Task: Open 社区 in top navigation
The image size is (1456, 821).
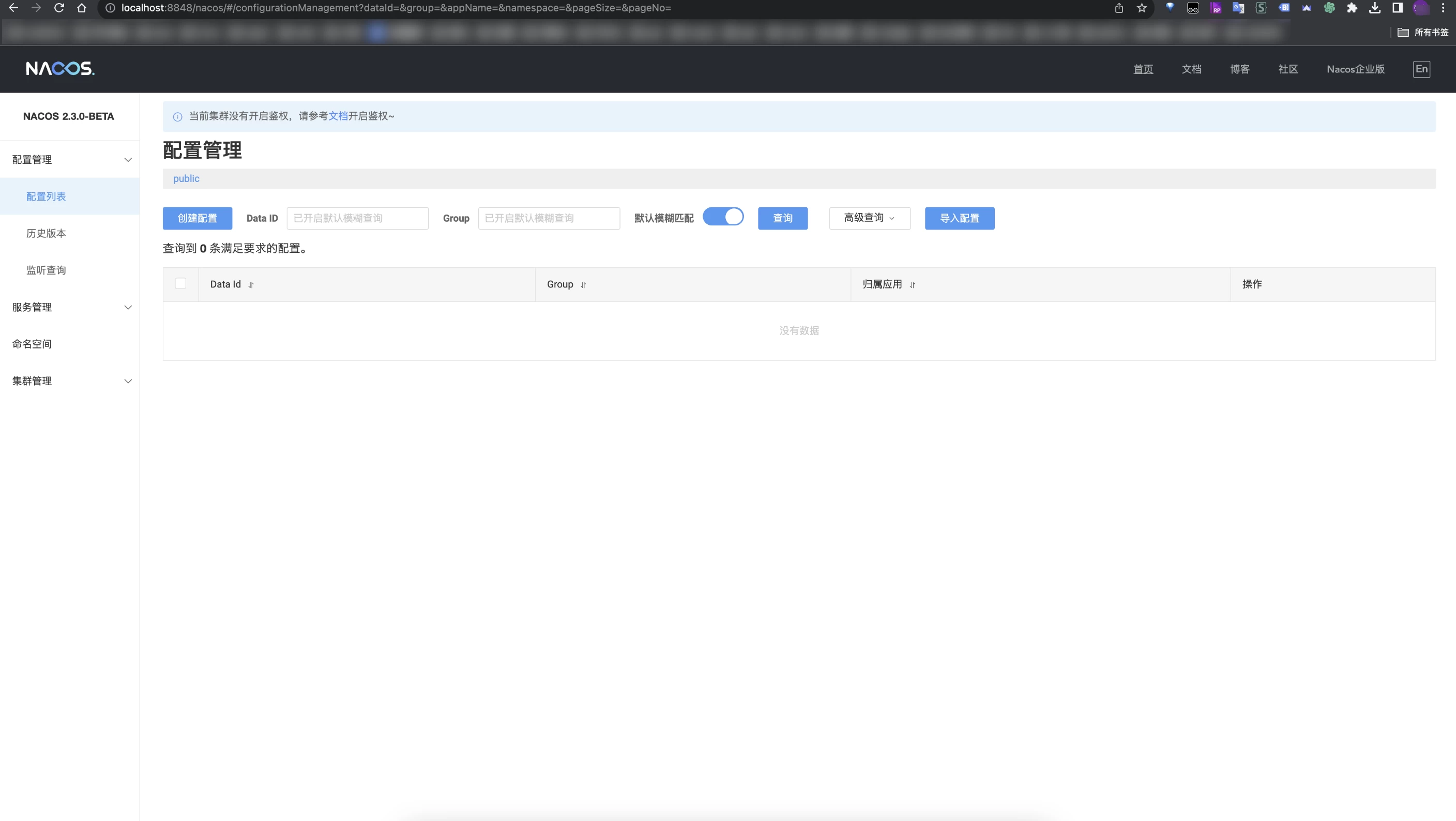Action: click(1288, 69)
